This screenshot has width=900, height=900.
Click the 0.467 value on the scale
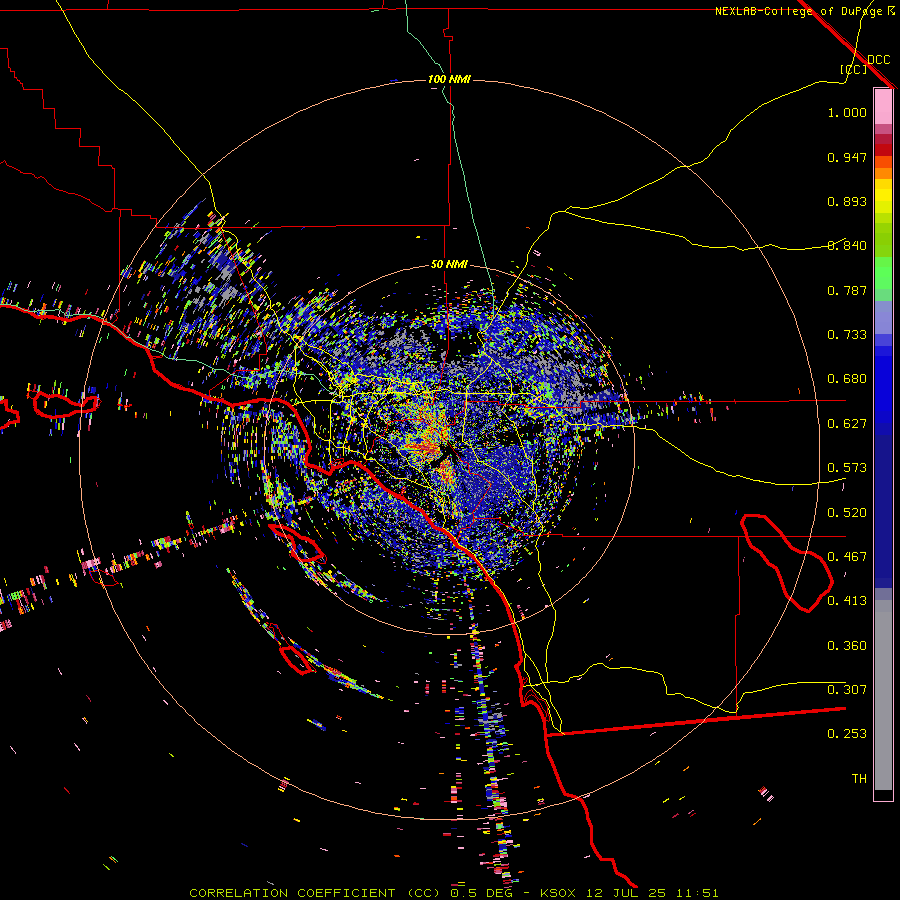pyautogui.click(x=847, y=557)
